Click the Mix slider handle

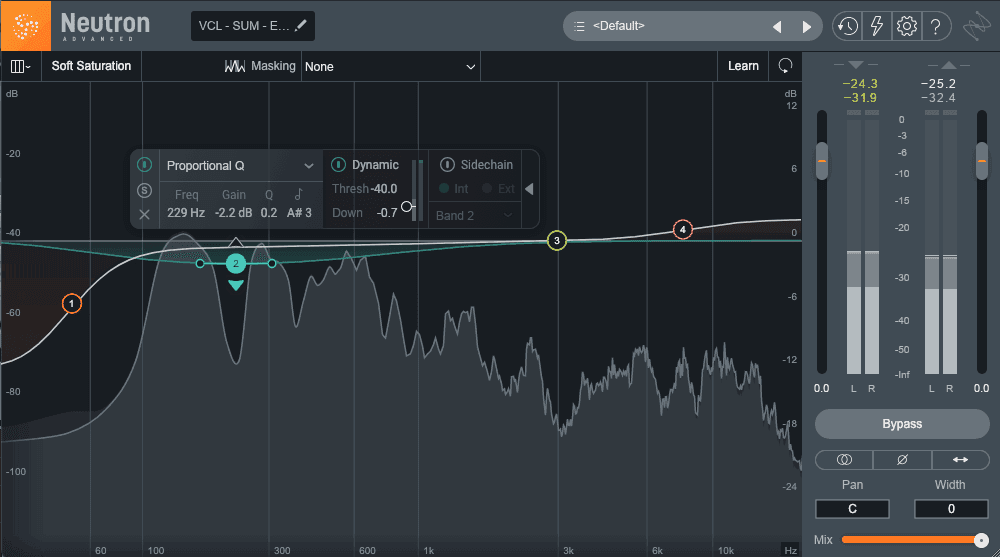tap(982, 540)
